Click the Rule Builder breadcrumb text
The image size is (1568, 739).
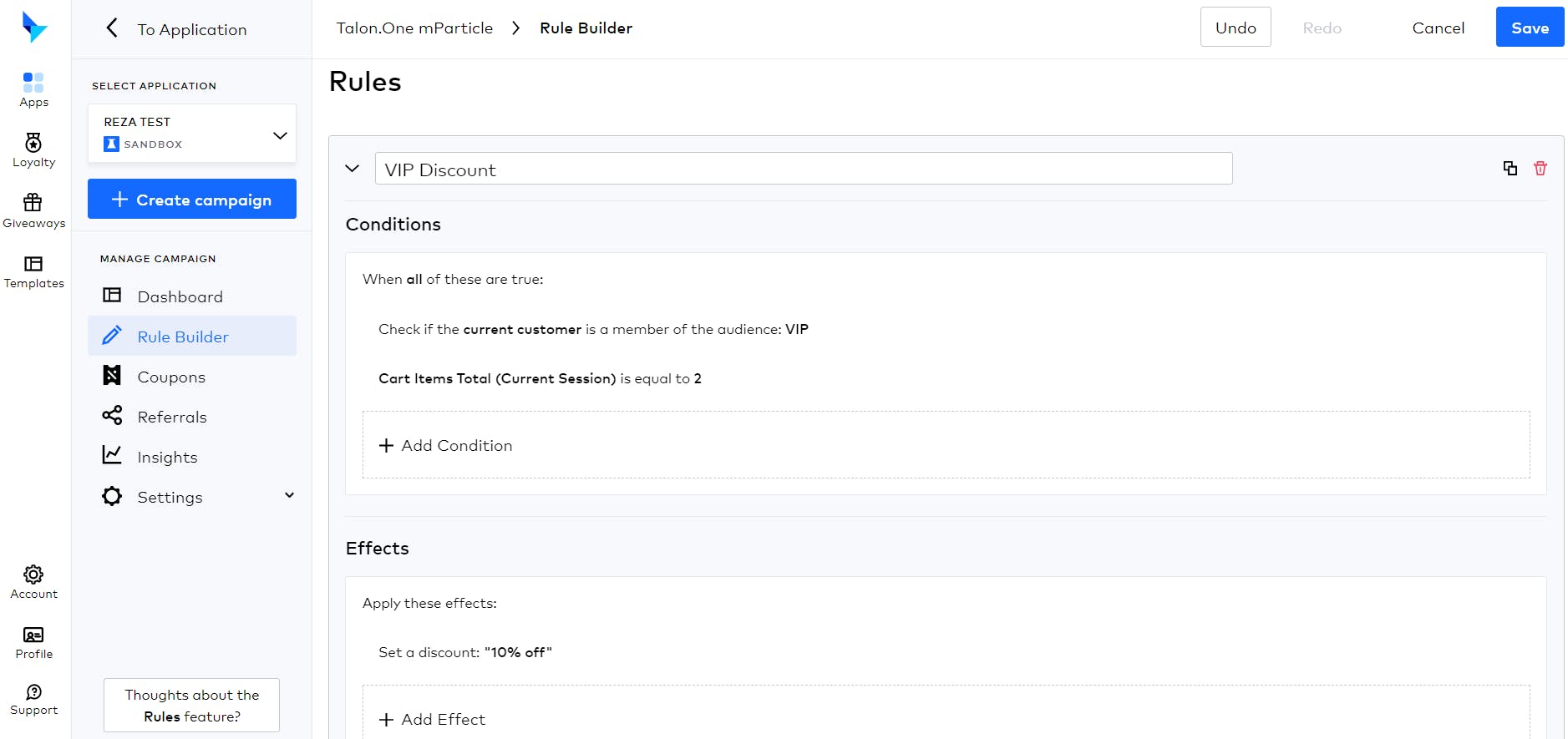click(x=586, y=28)
